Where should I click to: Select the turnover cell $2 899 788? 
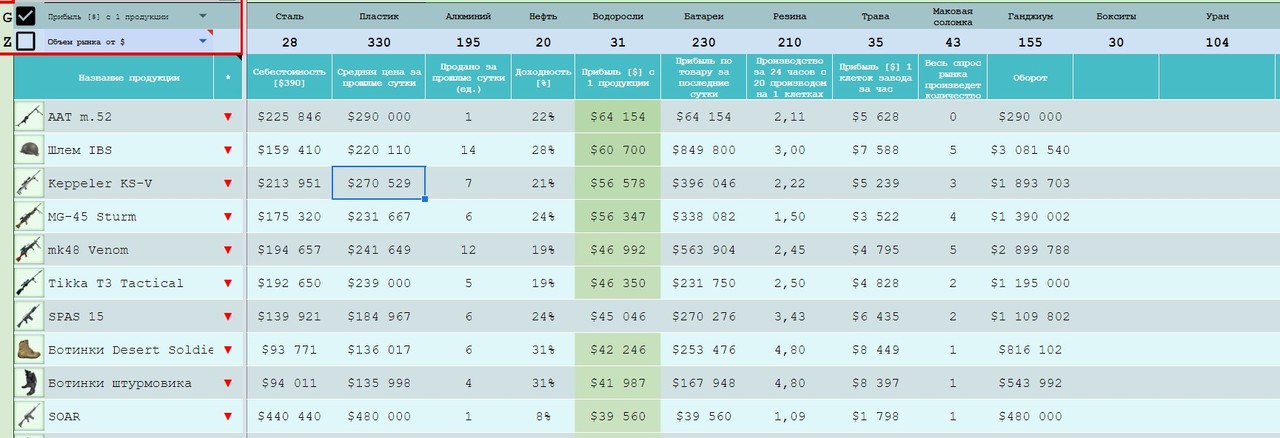[x=1030, y=250]
